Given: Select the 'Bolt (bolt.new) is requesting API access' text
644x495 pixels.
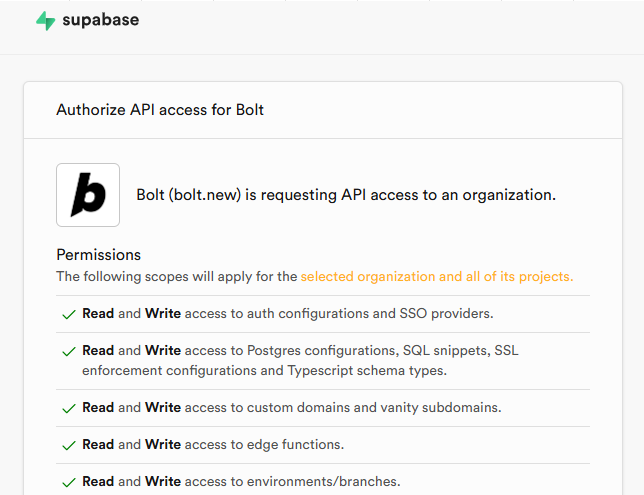Looking at the screenshot, I should [x=345, y=195].
